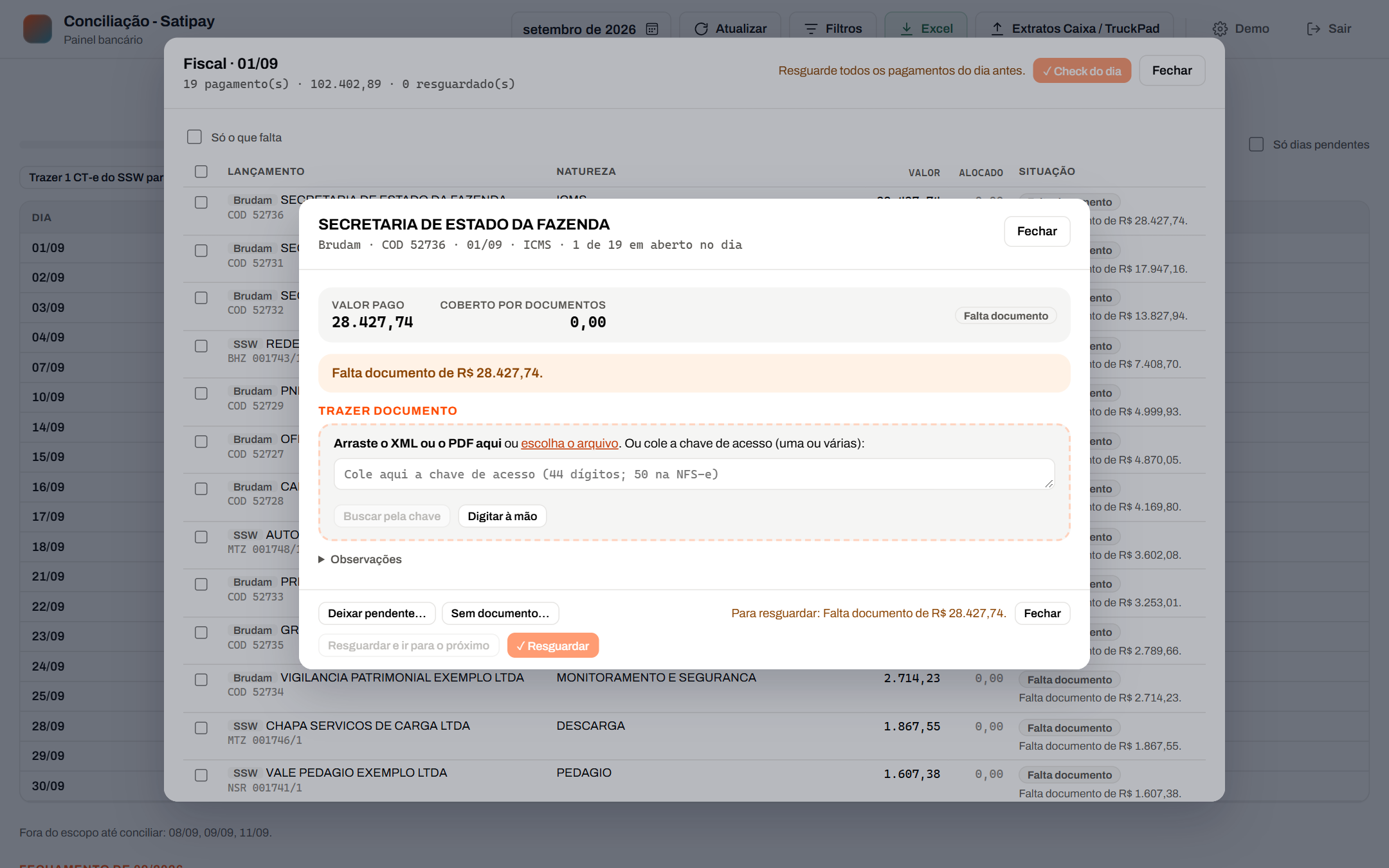Check the box for COD 52736 row

pos(201,203)
